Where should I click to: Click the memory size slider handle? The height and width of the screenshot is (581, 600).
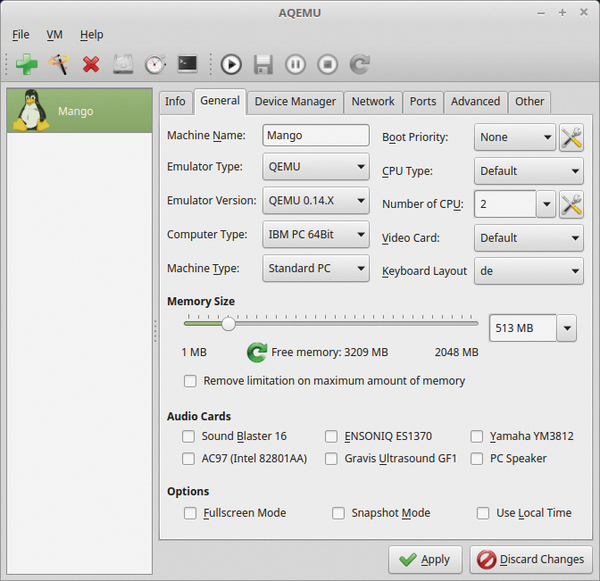(228, 324)
